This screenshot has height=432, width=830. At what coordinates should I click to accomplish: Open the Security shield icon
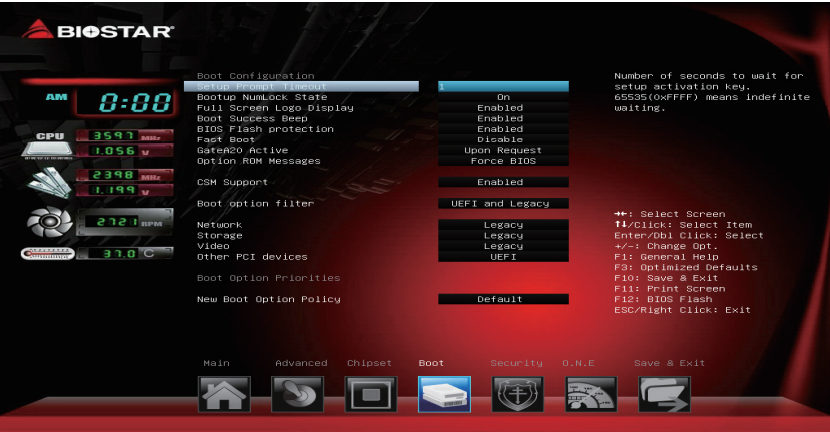click(x=518, y=394)
